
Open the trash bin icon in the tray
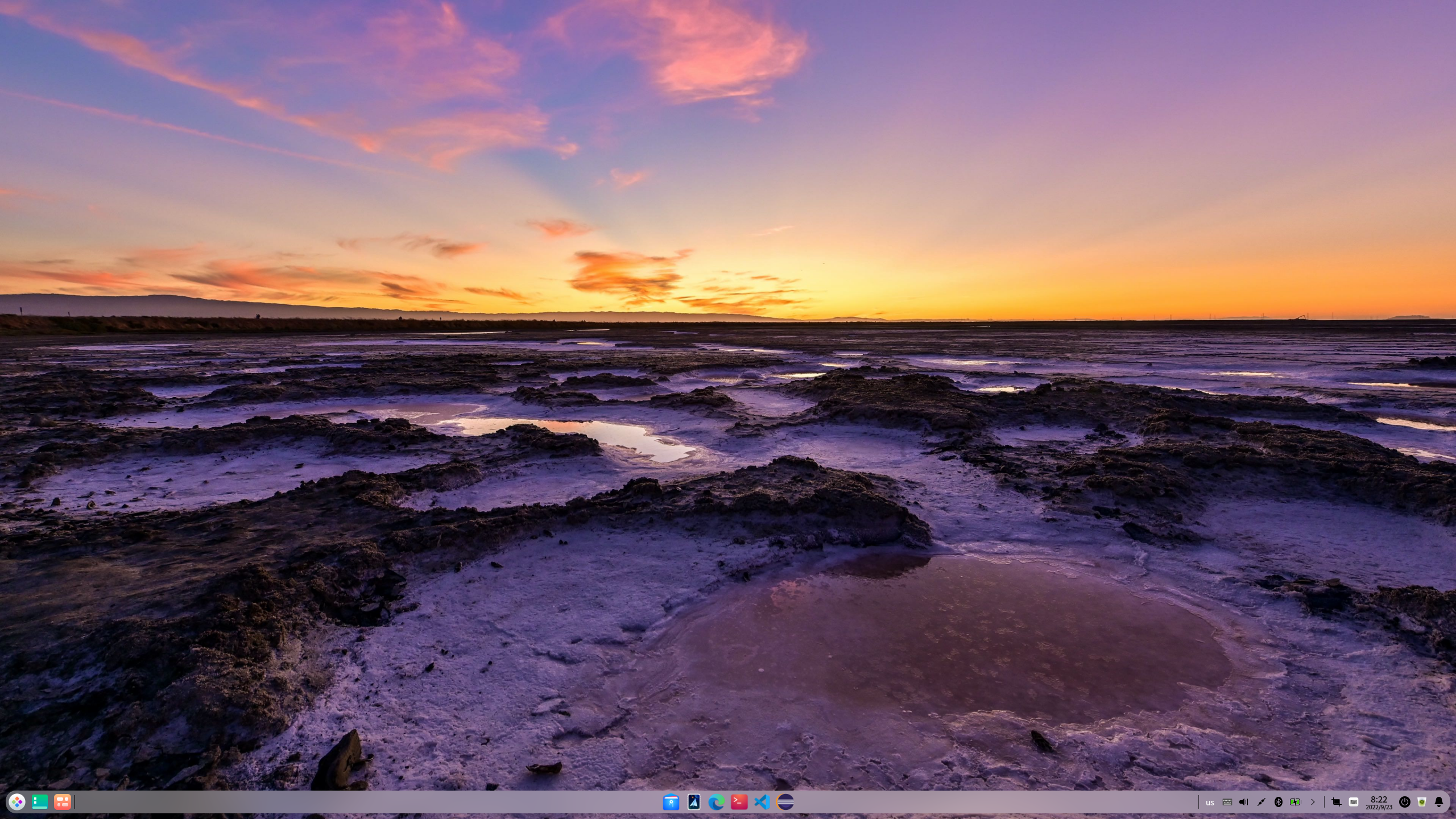[x=1421, y=802]
